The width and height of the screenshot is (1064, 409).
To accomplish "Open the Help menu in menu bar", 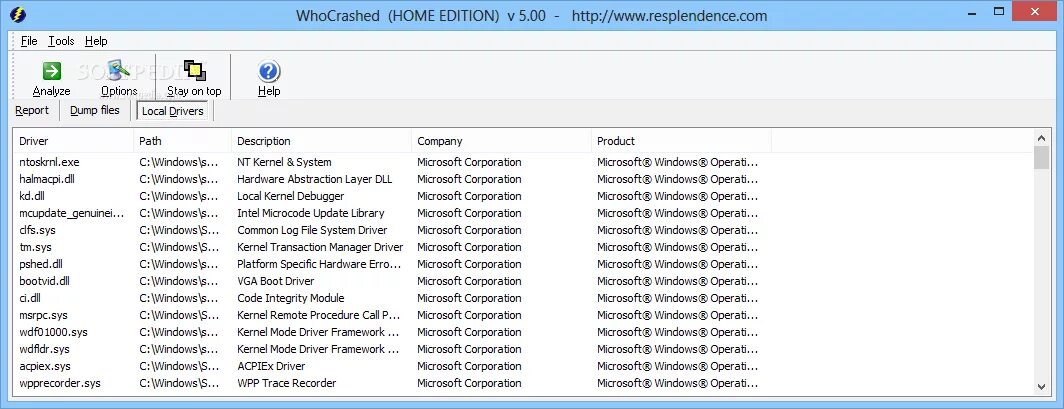I will pyautogui.click(x=96, y=41).
